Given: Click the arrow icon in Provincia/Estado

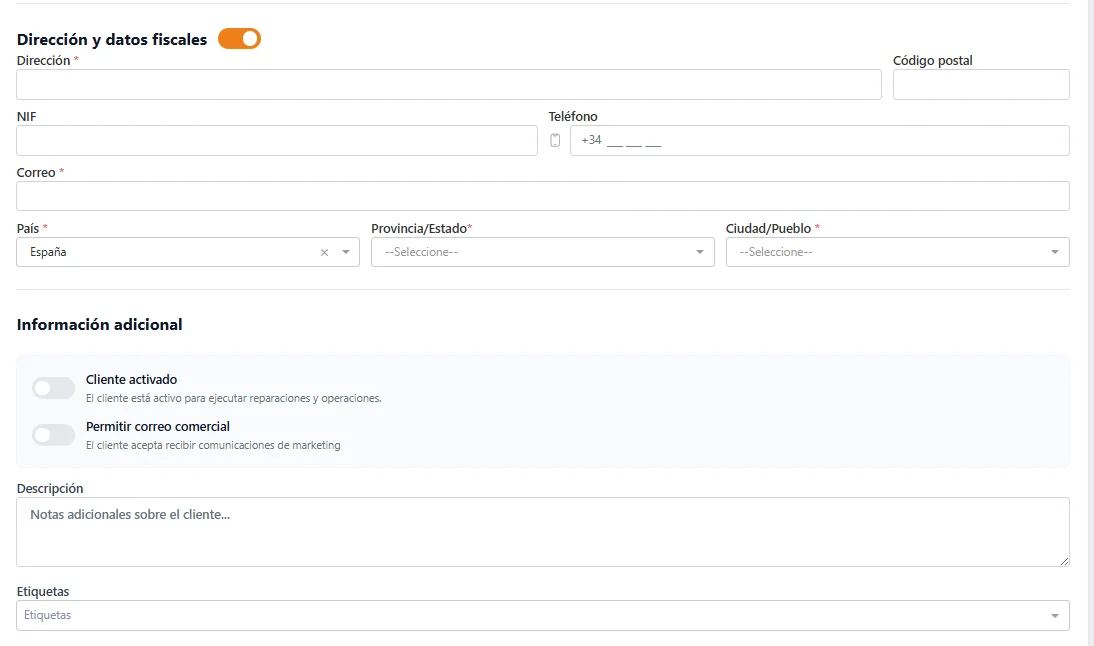Looking at the screenshot, I should tap(700, 253).
